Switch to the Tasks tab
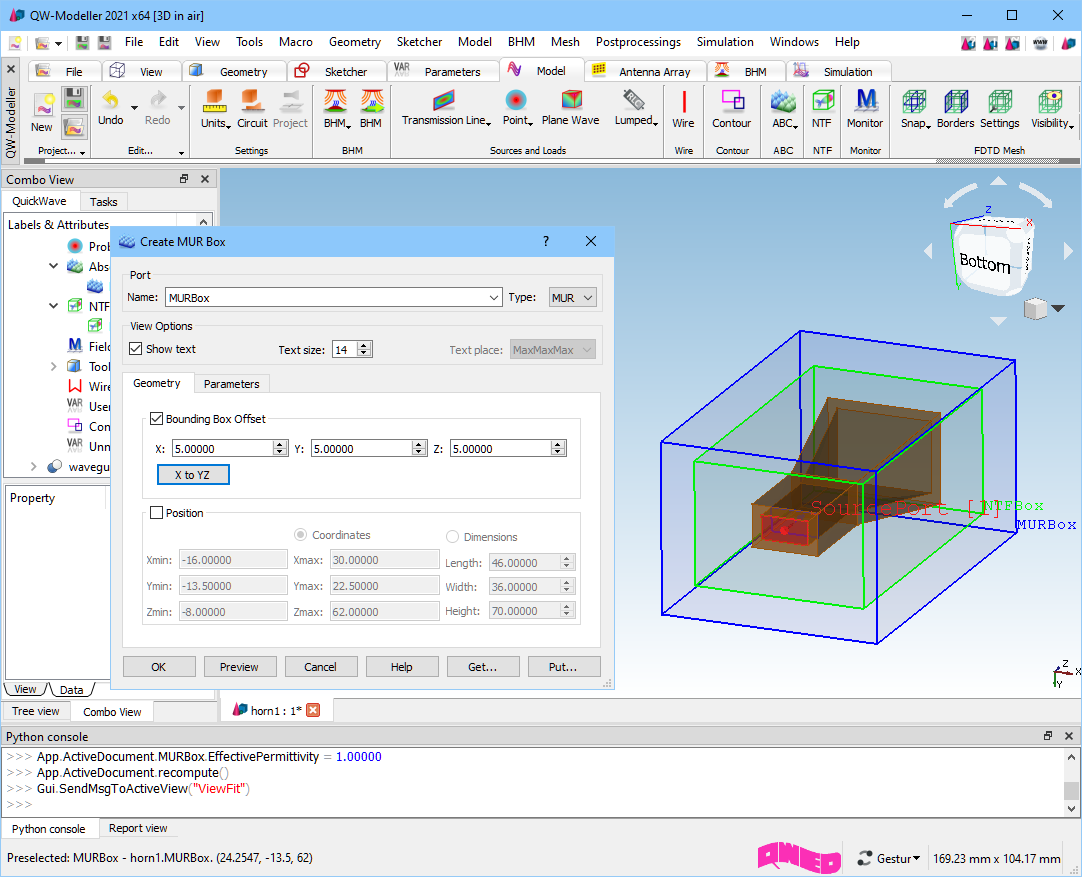This screenshot has height=877, width=1082. click(104, 201)
